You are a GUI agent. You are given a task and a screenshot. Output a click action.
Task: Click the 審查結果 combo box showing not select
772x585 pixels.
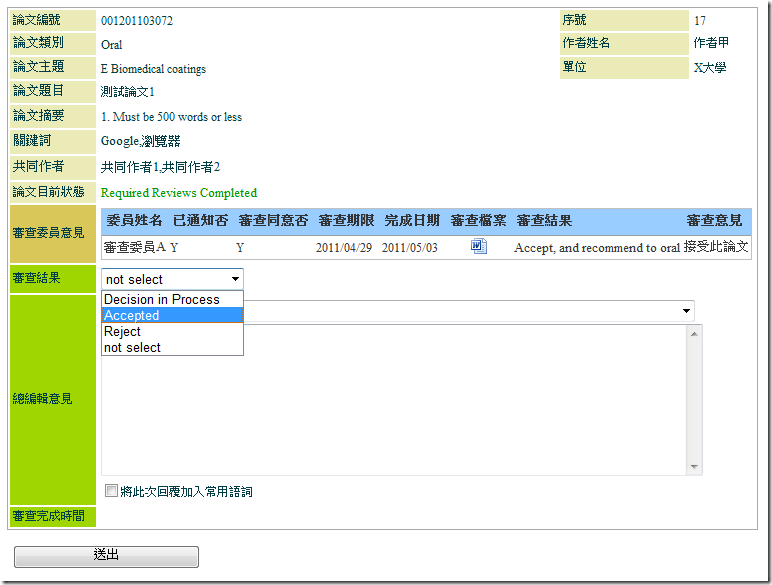pos(172,279)
